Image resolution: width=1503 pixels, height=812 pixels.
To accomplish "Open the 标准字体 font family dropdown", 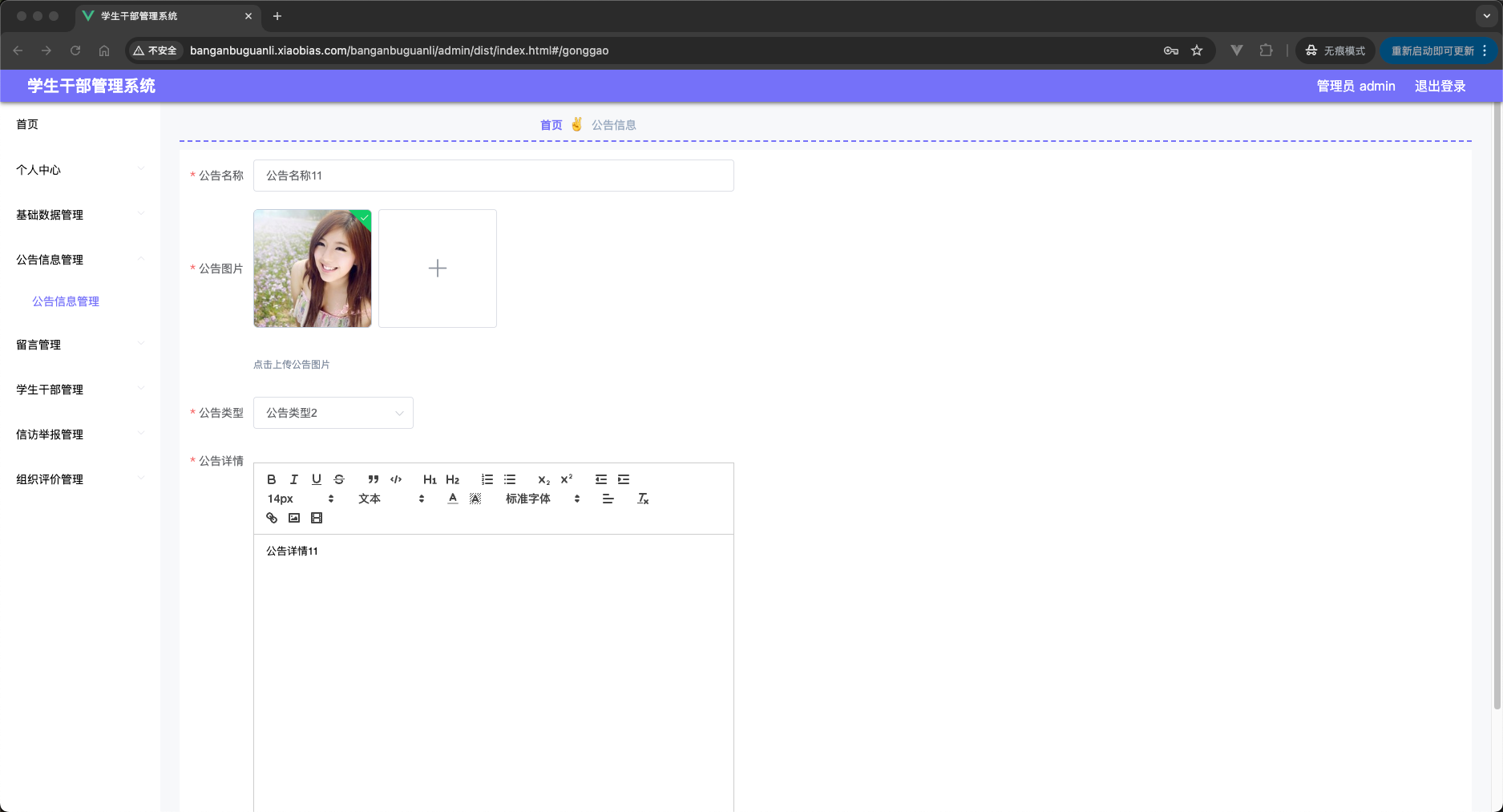I will point(543,499).
